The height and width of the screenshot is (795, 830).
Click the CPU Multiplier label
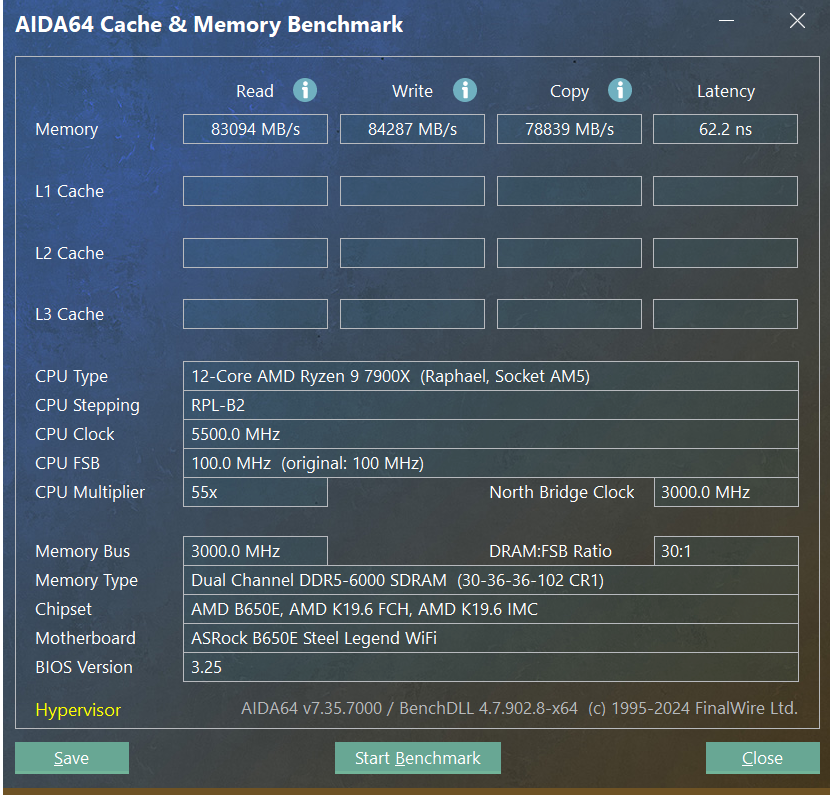pos(90,493)
